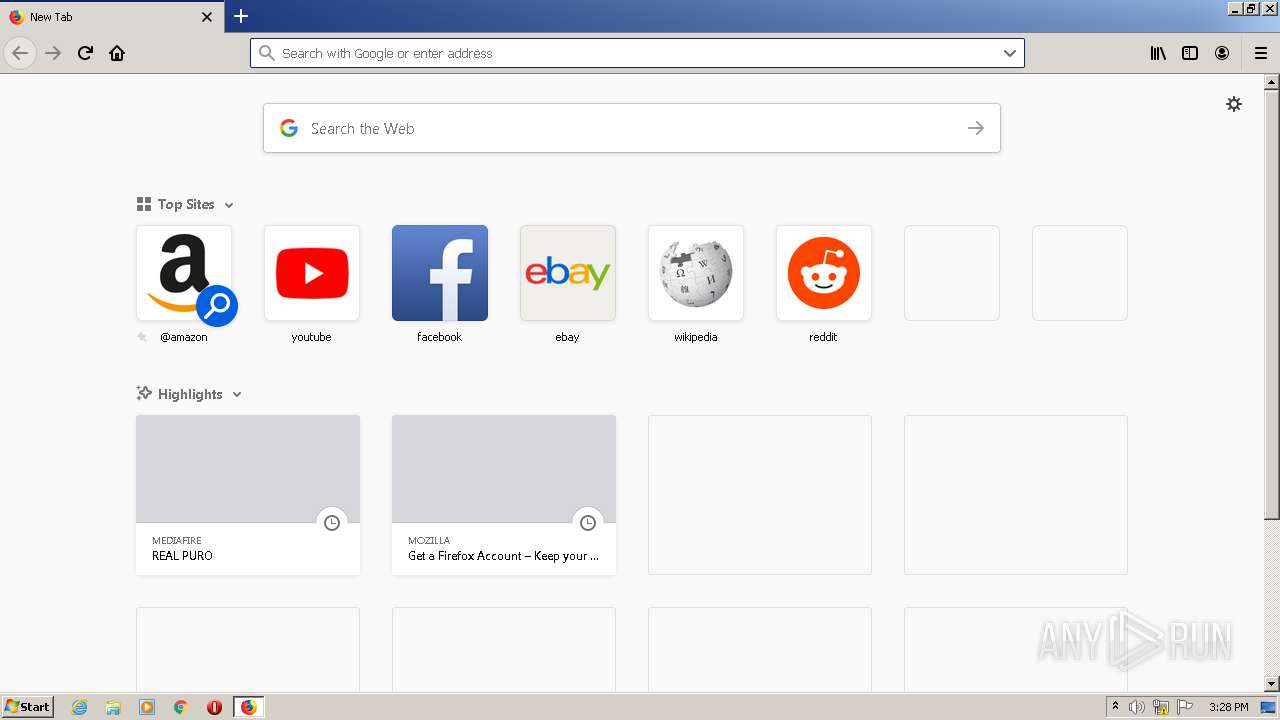1280x720 pixels.
Task: Click the Highlights heading
Action: (x=190, y=394)
